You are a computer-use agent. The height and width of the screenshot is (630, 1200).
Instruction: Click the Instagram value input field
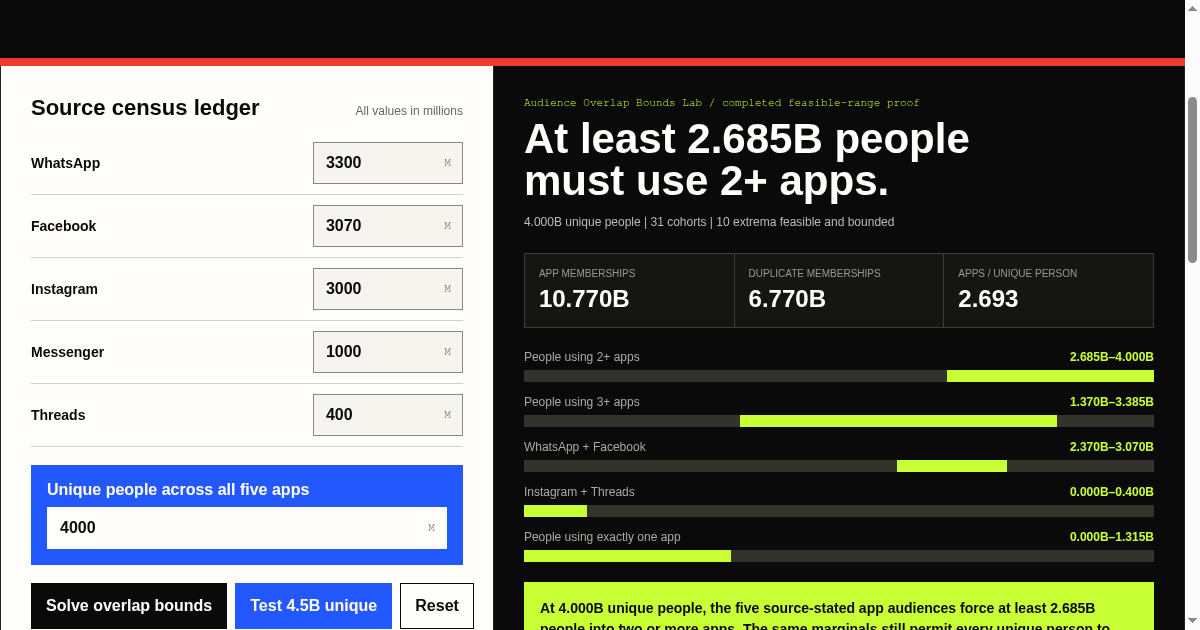pos(388,289)
